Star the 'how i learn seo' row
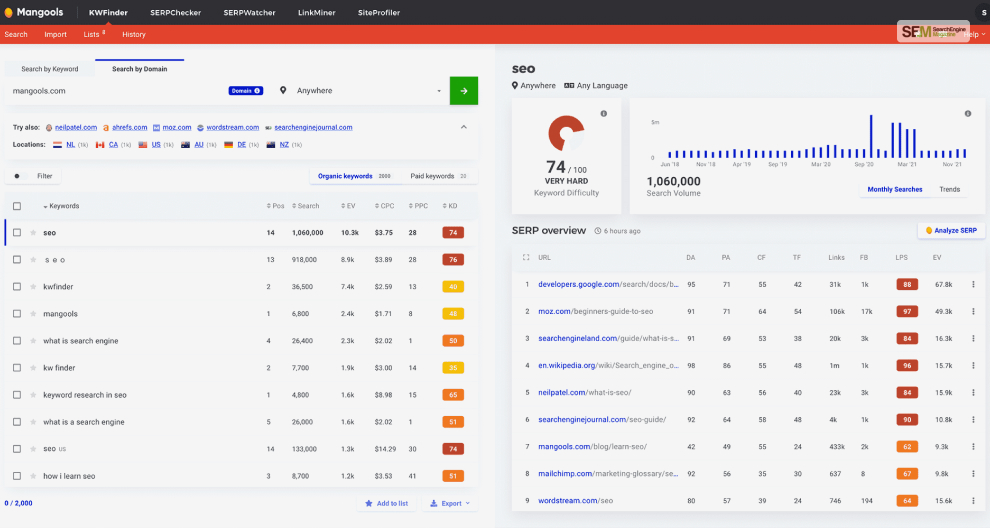The height and width of the screenshot is (528, 990). click(x=33, y=476)
